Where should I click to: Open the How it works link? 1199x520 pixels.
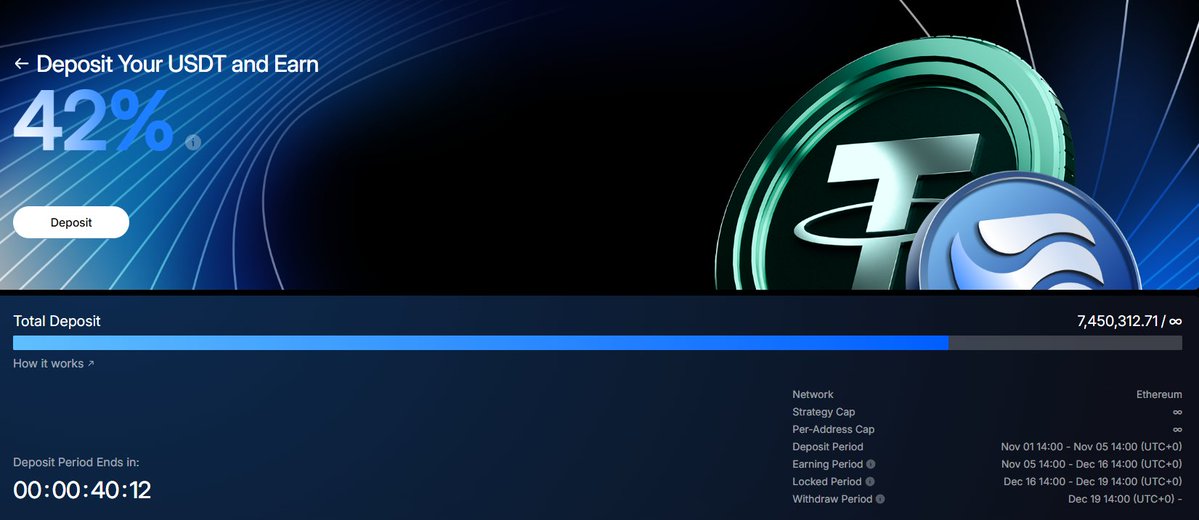(54, 363)
